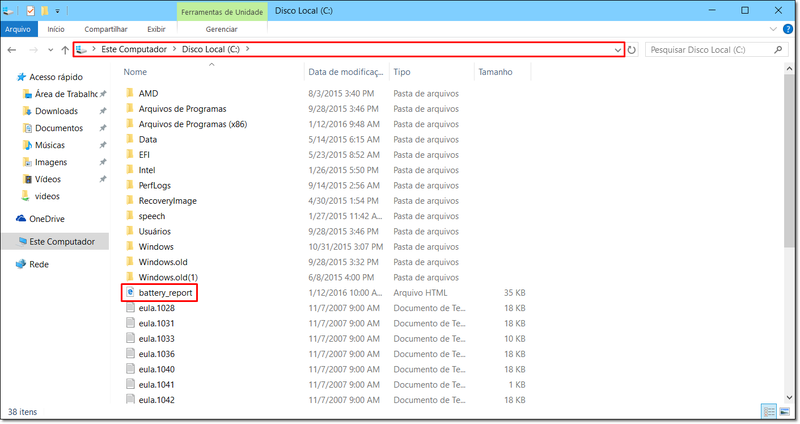Open the Gerenciar tab
The width and height of the screenshot is (800, 424).
(x=221, y=30)
